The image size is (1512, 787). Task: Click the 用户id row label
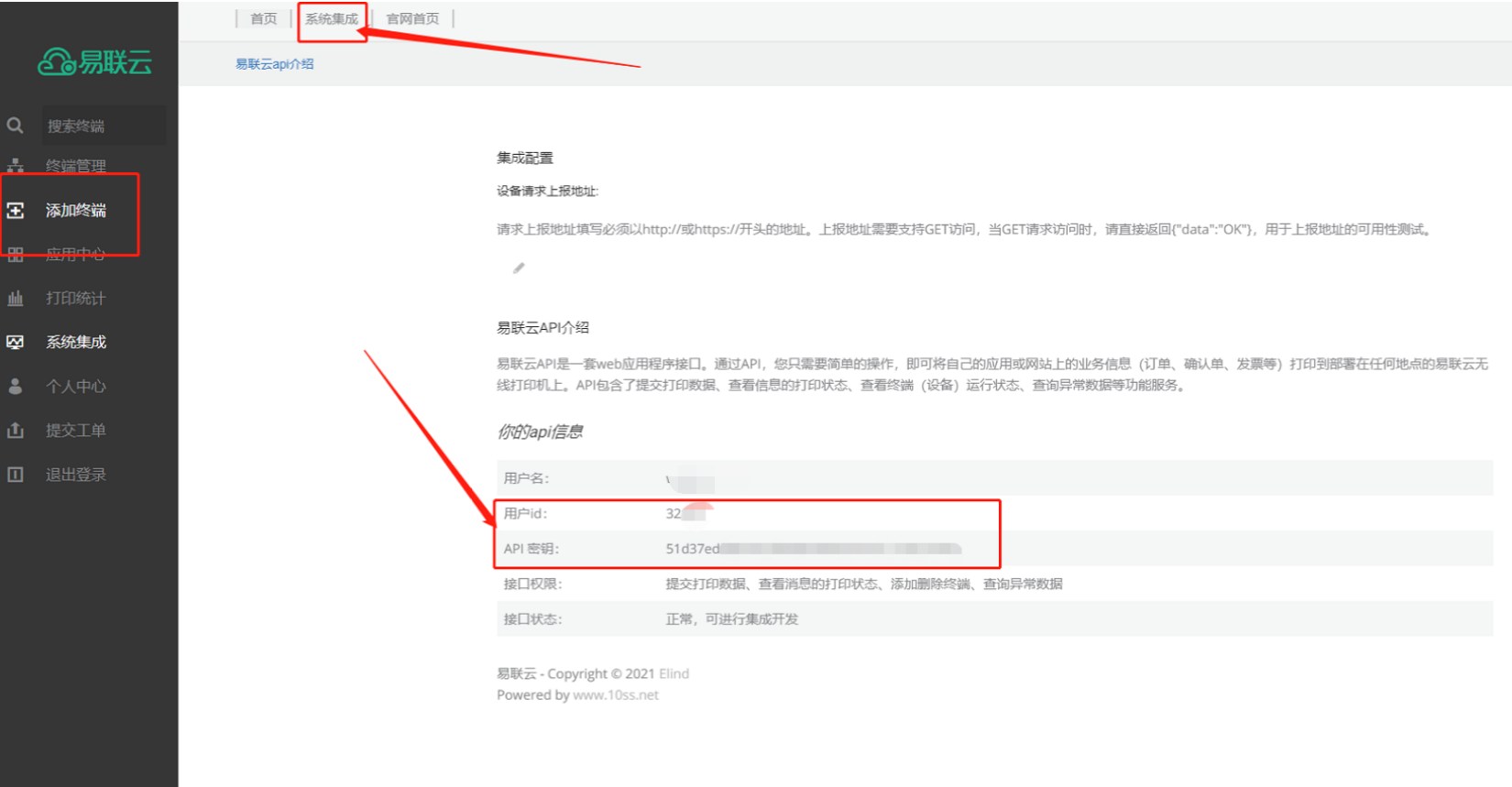525,514
